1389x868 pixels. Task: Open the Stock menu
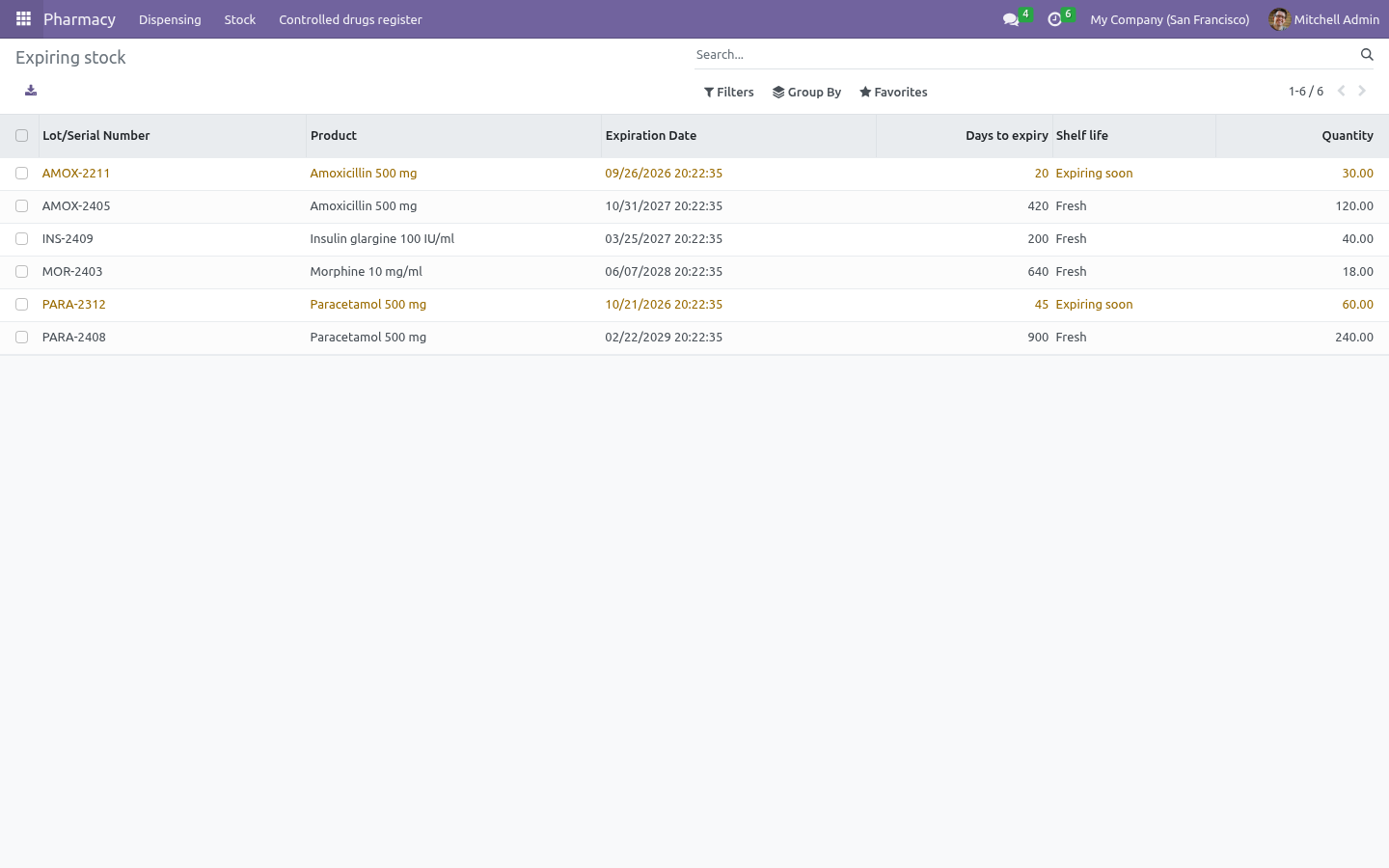click(x=240, y=19)
